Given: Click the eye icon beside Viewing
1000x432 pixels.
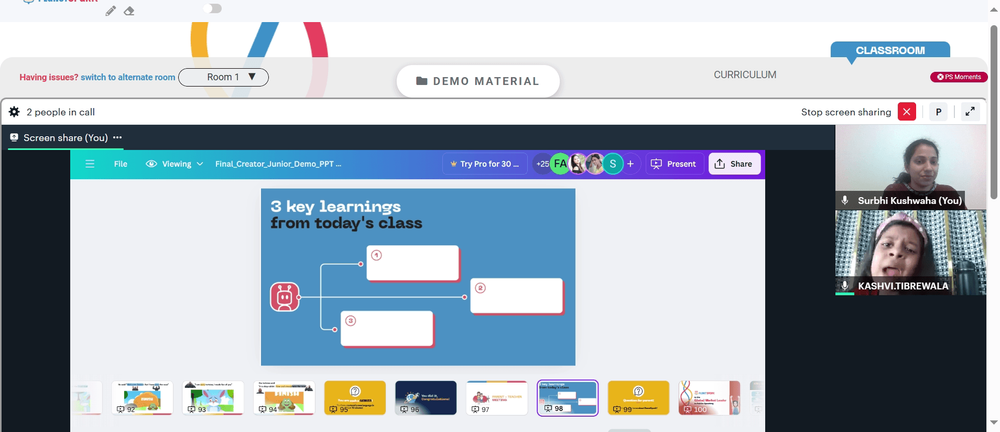Looking at the screenshot, I should 151,164.
